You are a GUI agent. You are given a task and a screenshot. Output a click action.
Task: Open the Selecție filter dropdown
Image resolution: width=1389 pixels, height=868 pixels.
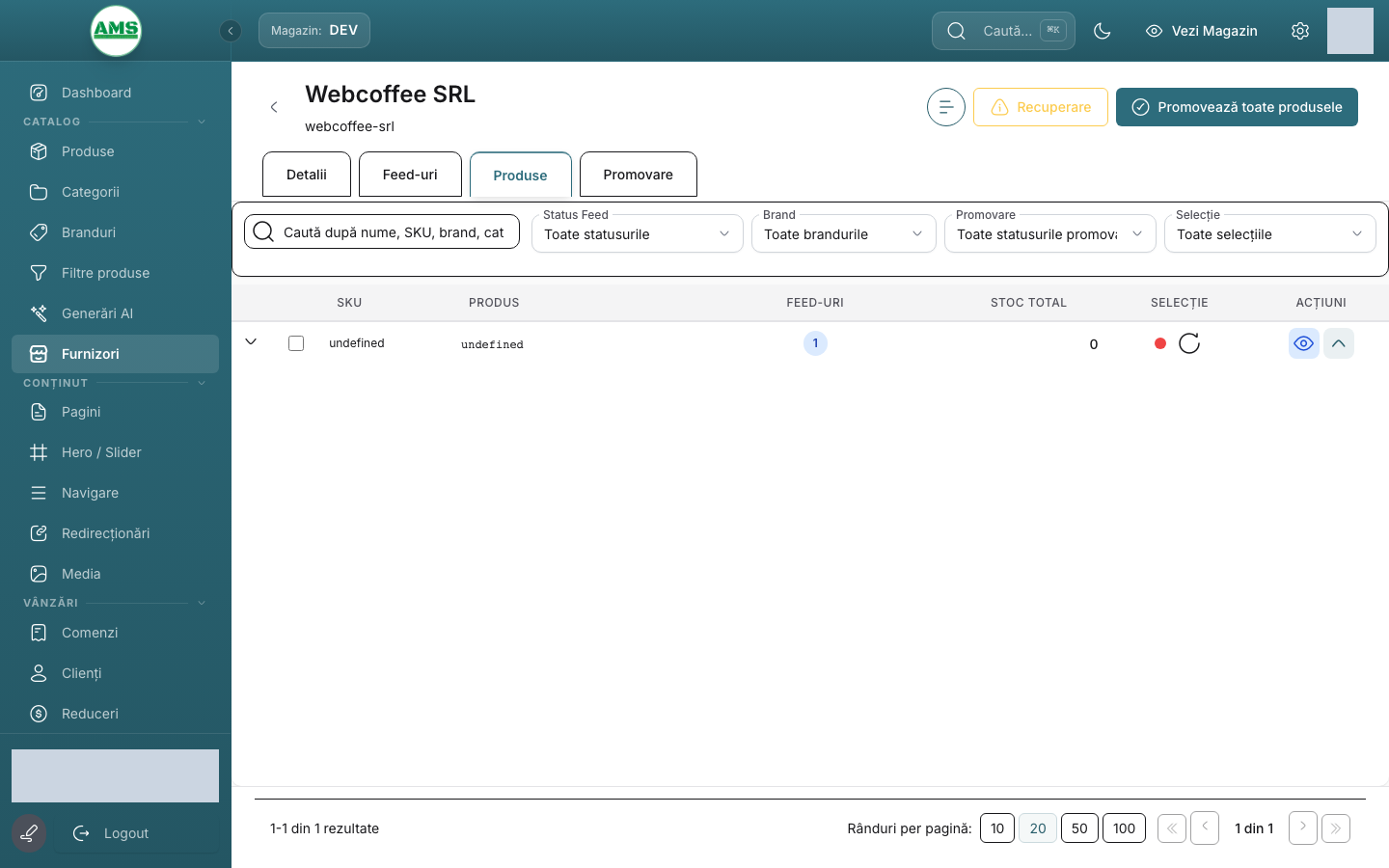1270,233
